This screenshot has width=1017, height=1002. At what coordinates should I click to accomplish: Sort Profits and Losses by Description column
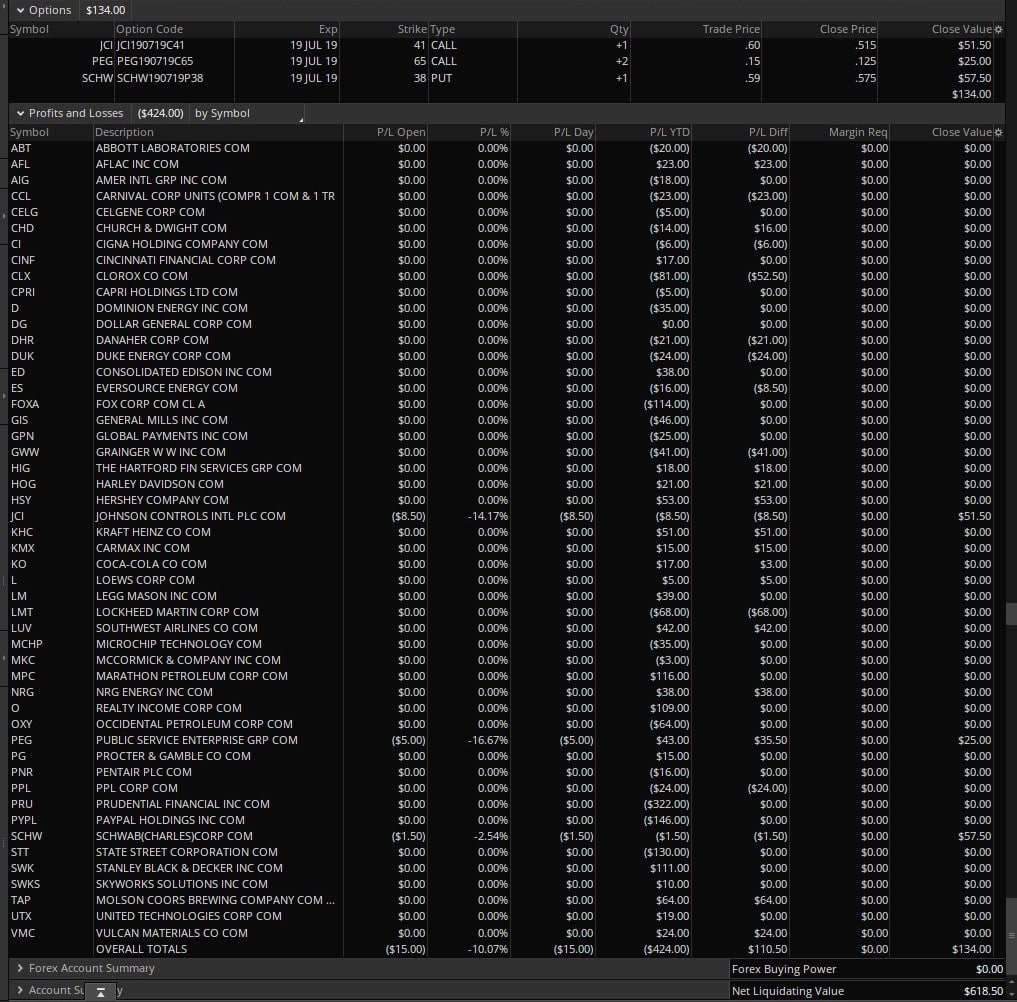point(124,132)
